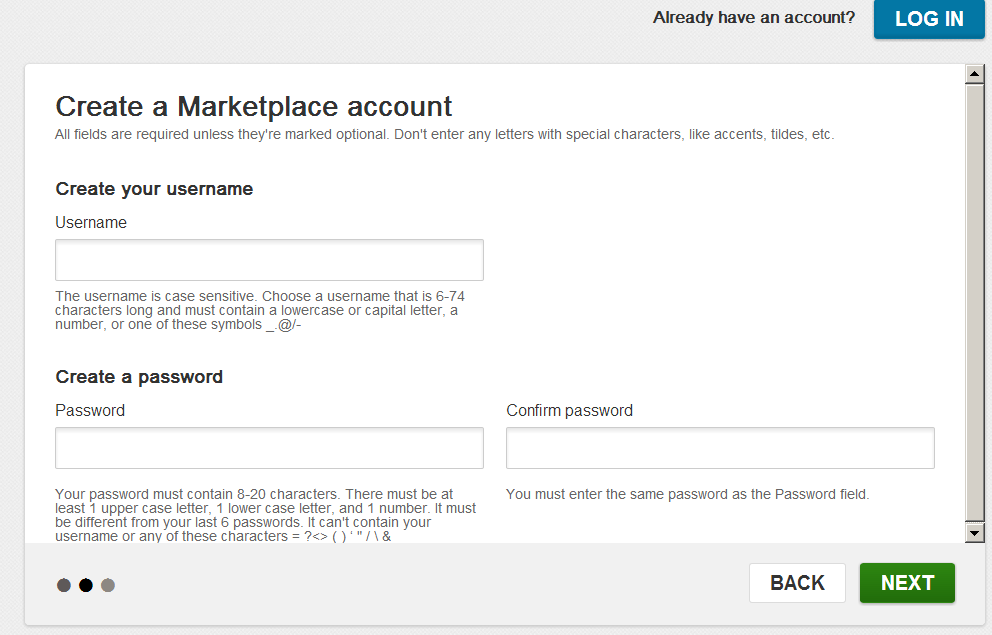Image resolution: width=992 pixels, height=635 pixels.
Task: Select the third step progress dot
Action: [108, 585]
